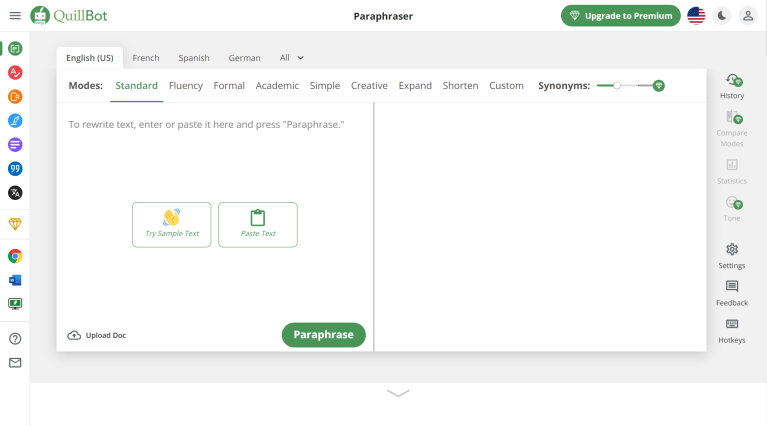Toggle dark mode moon icon
Image resolution: width=767 pixels, height=426 pixels.
(x=722, y=16)
